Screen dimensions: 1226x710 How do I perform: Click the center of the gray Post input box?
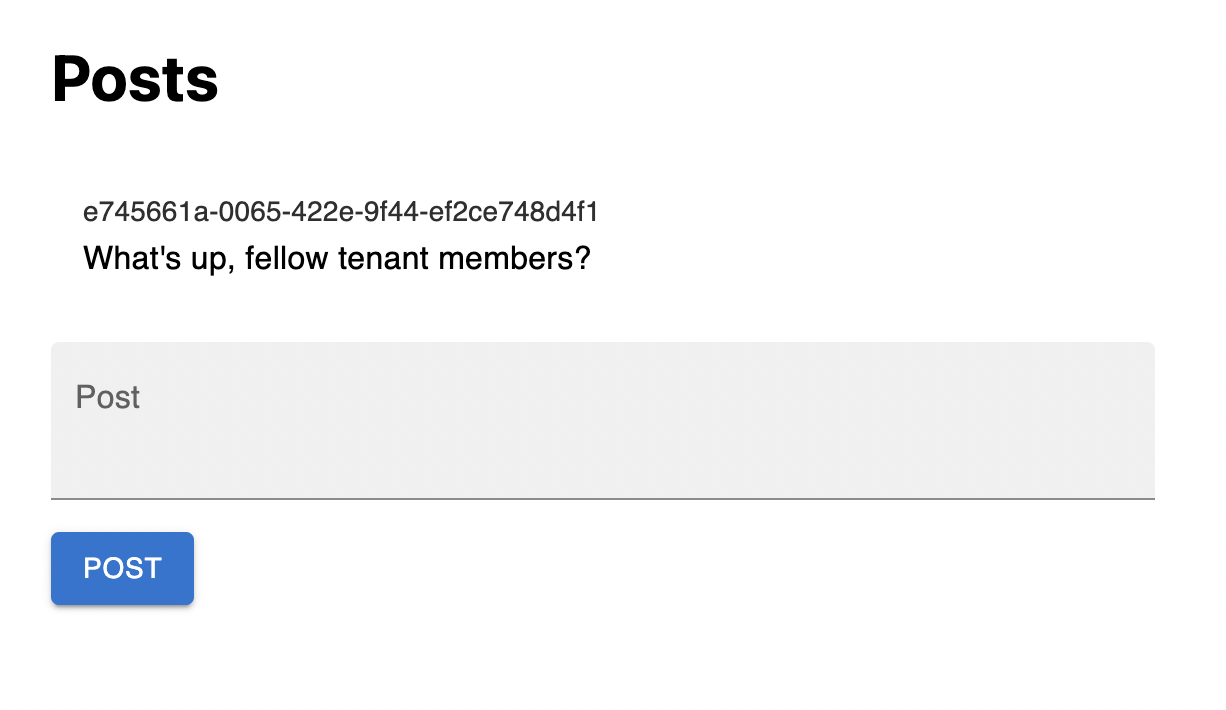coord(603,420)
